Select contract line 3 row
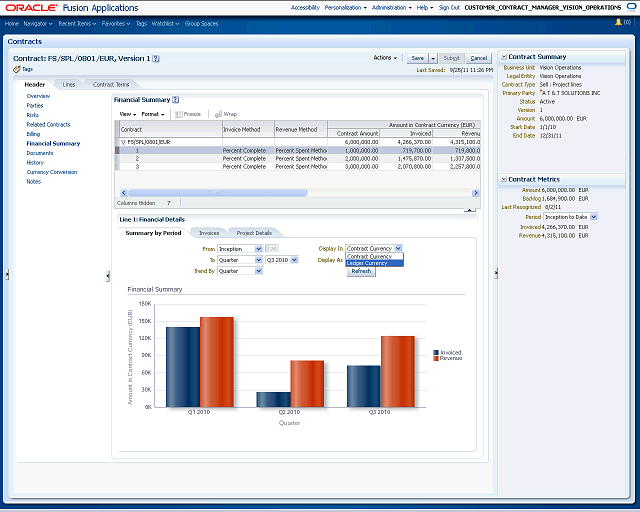640x512 pixels. [298, 167]
